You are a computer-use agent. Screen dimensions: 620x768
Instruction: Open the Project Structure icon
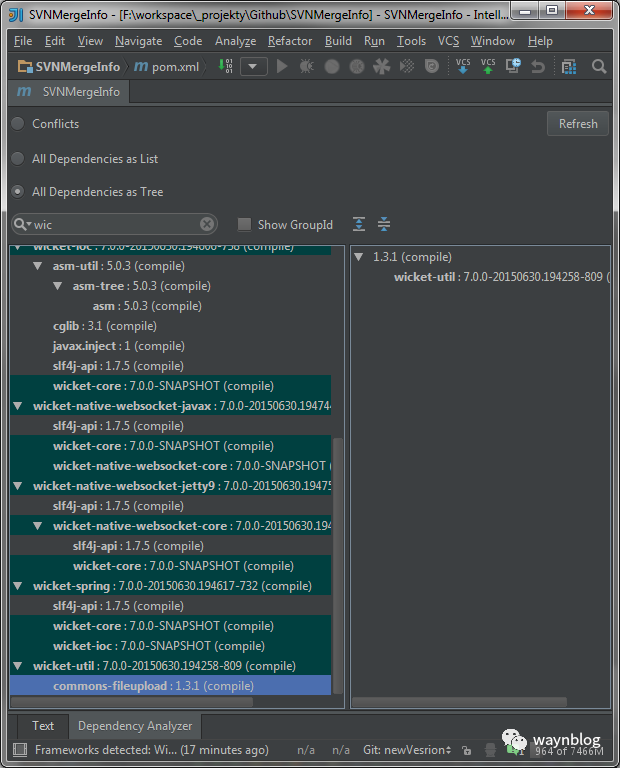pyautogui.click(x=569, y=67)
